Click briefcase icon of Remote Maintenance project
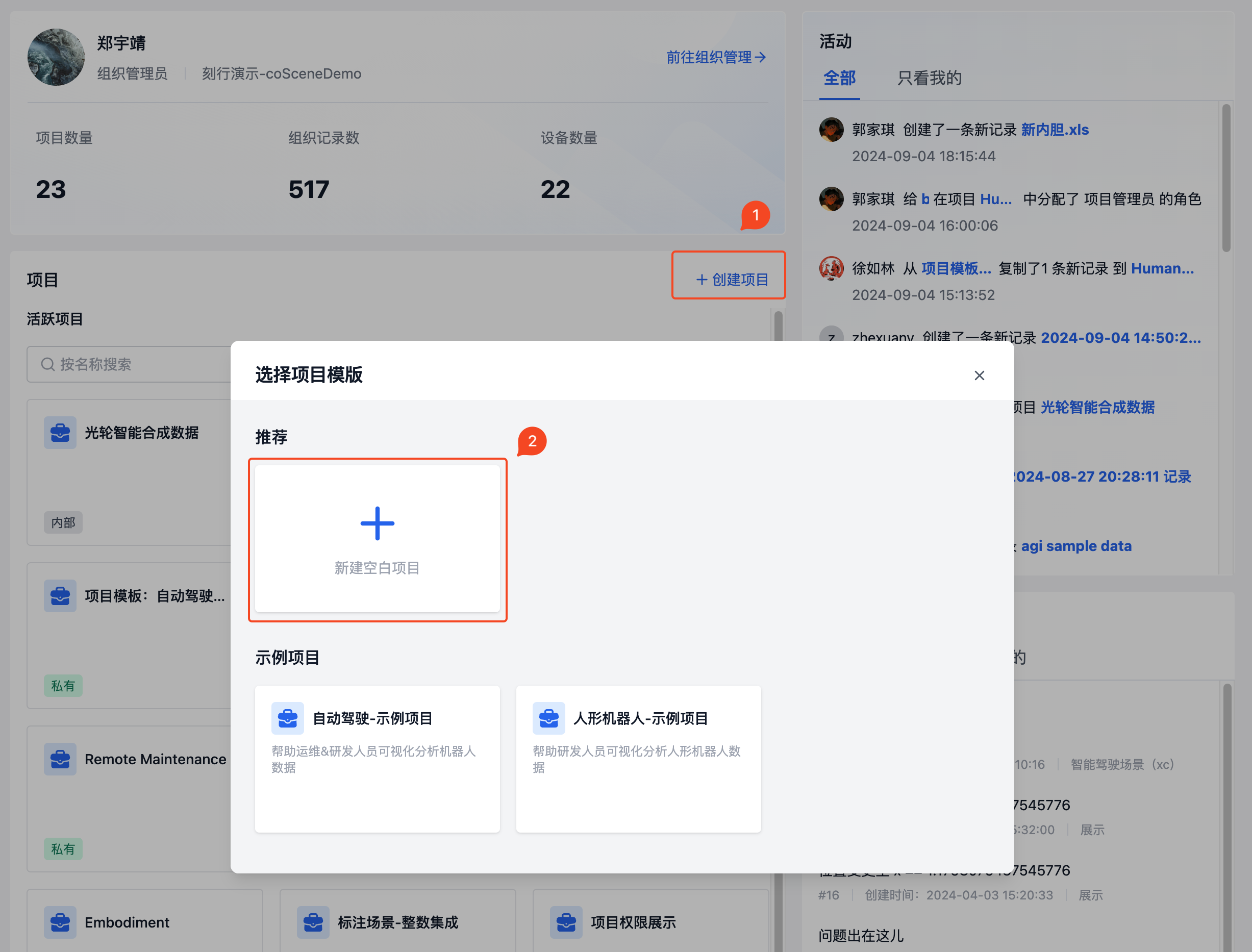The height and width of the screenshot is (952, 1252). coord(60,759)
